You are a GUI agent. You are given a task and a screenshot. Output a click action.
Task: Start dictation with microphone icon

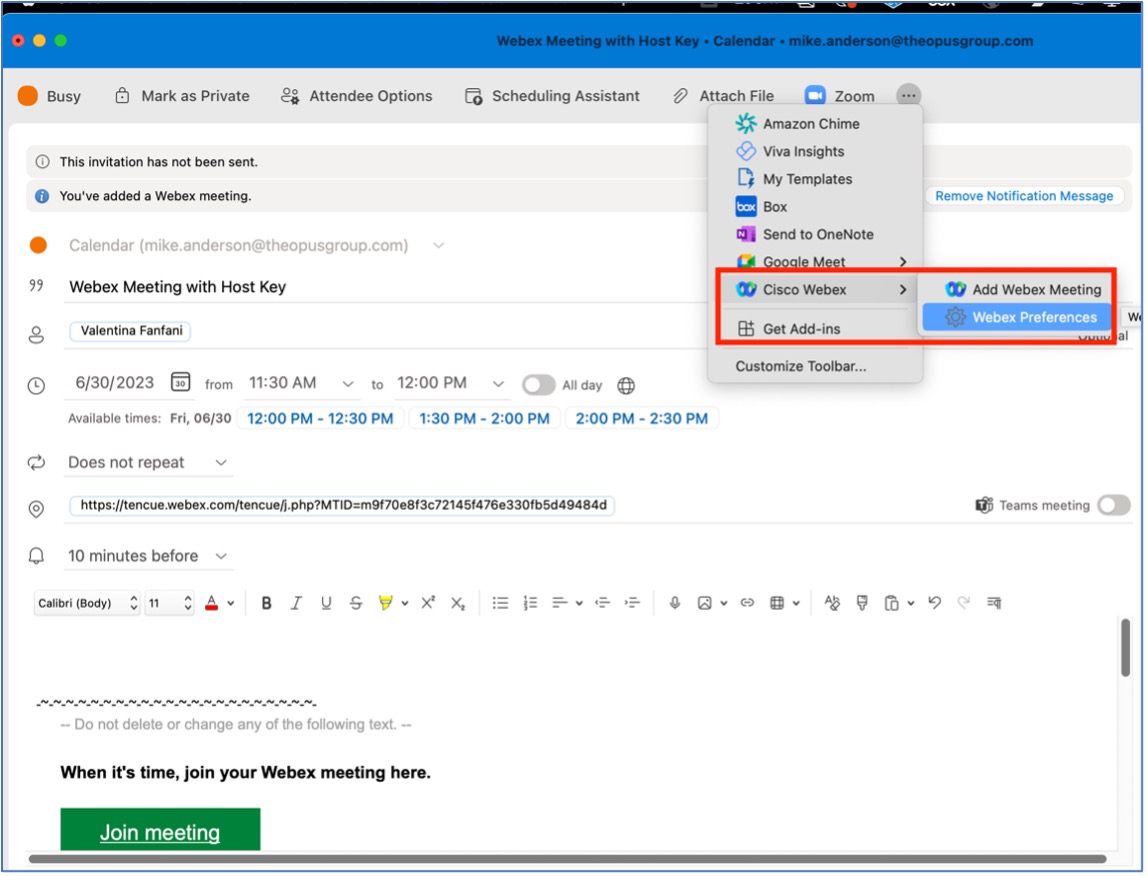click(675, 604)
